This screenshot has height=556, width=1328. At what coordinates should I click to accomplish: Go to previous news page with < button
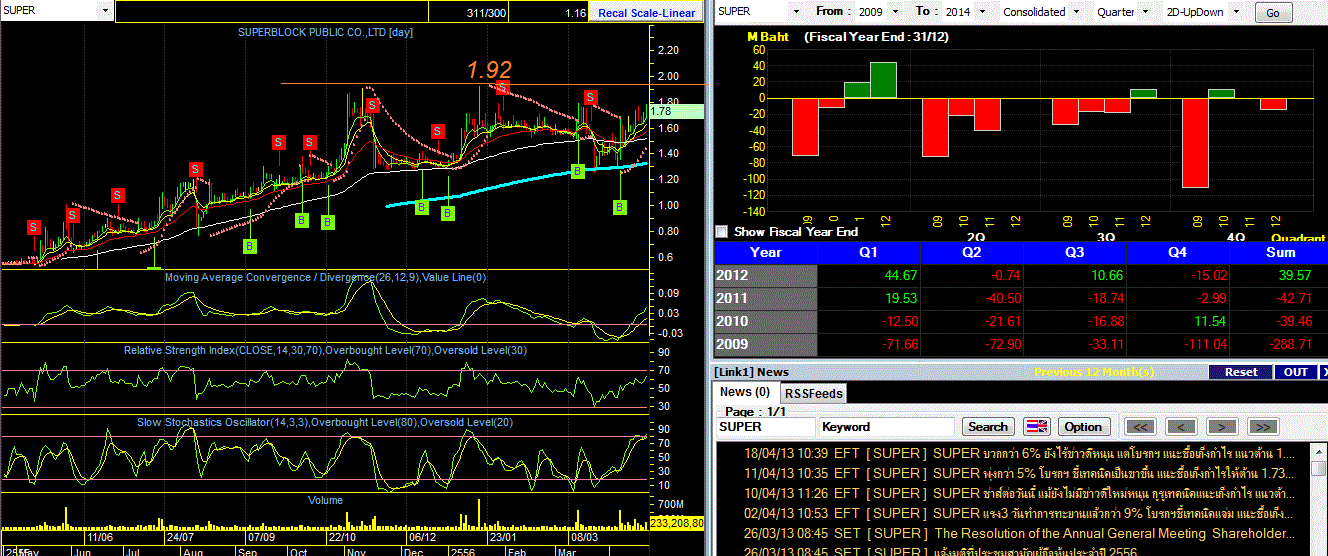coord(1181,427)
